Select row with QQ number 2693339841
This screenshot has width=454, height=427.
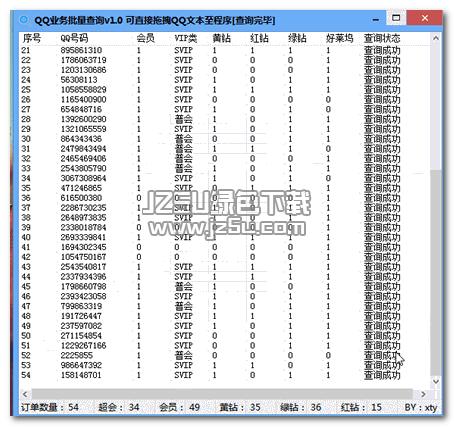211,237
